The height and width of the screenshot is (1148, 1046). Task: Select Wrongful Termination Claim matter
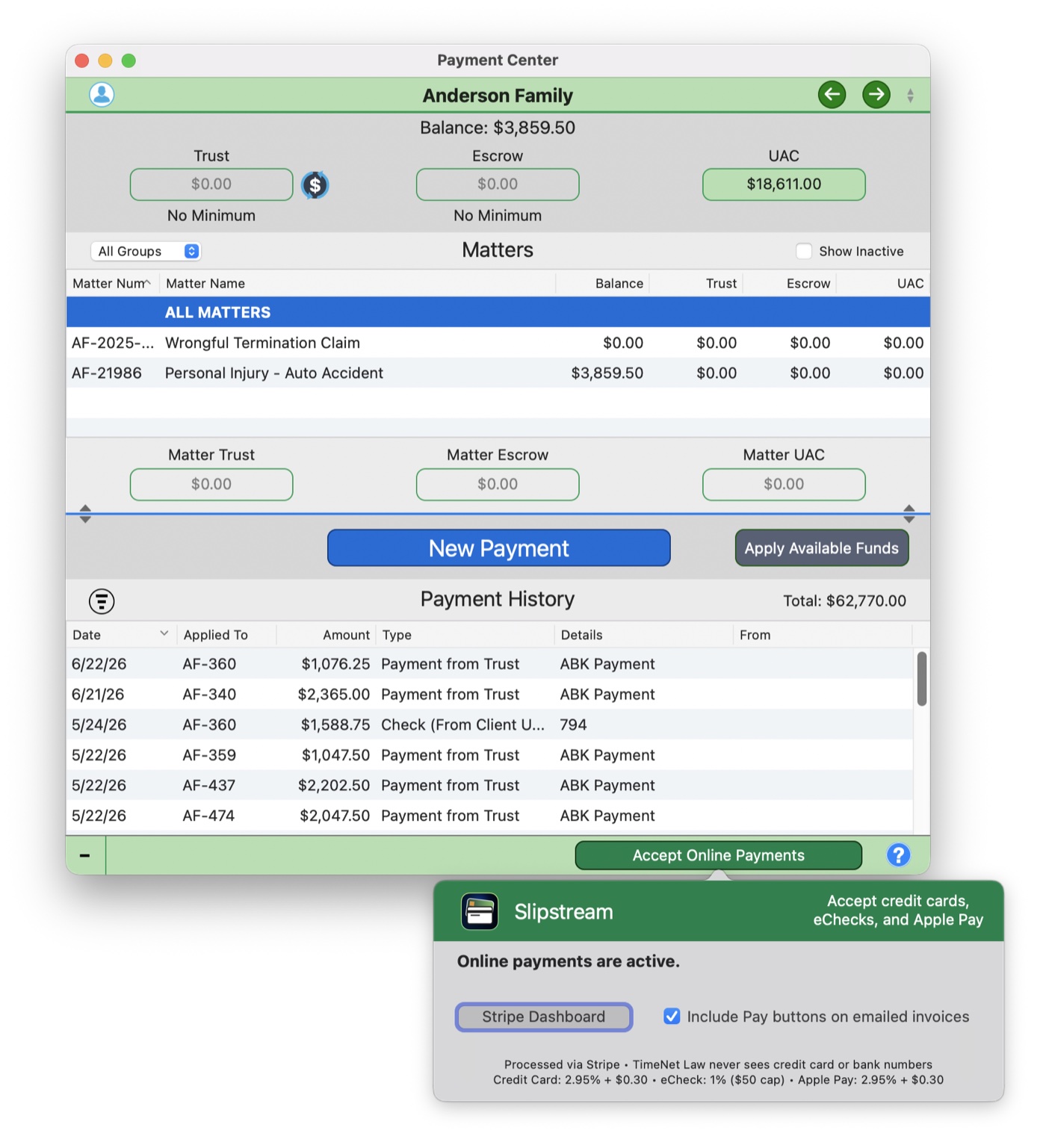pyautogui.click(x=498, y=343)
